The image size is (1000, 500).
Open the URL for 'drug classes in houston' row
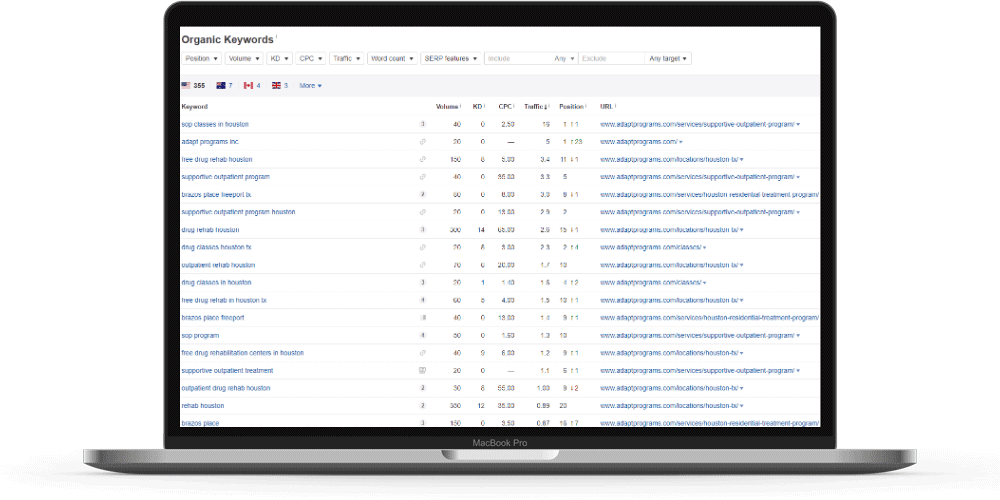click(x=650, y=283)
